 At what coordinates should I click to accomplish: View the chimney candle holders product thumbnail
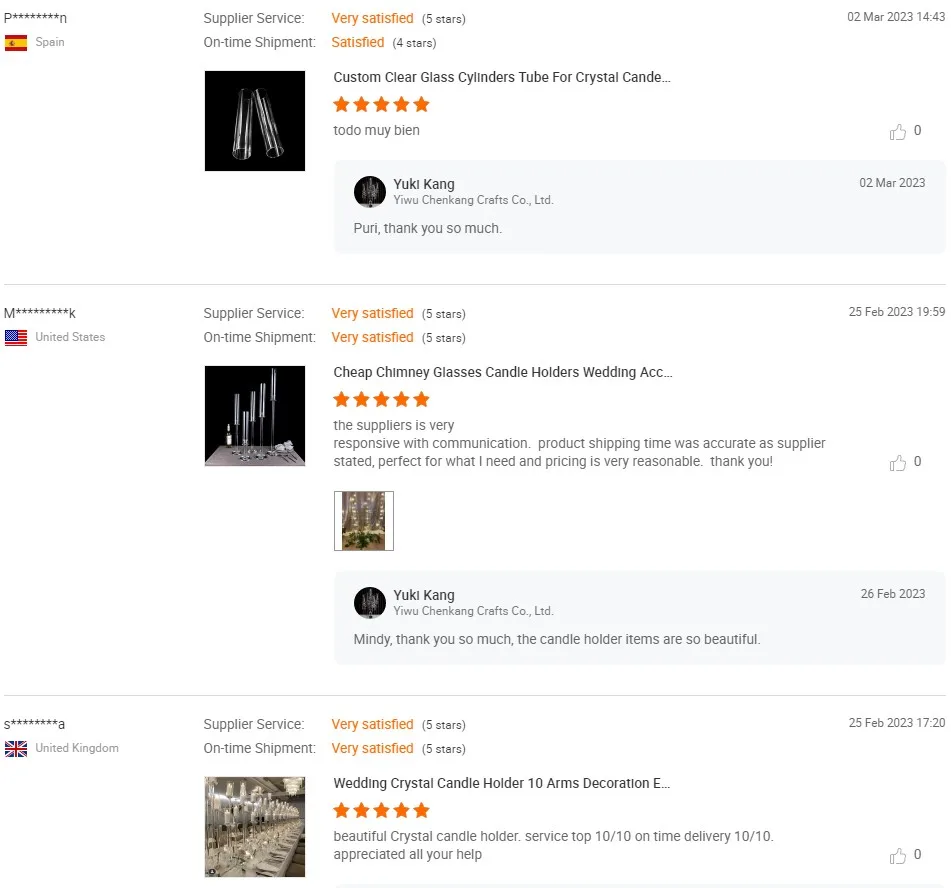(255, 416)
